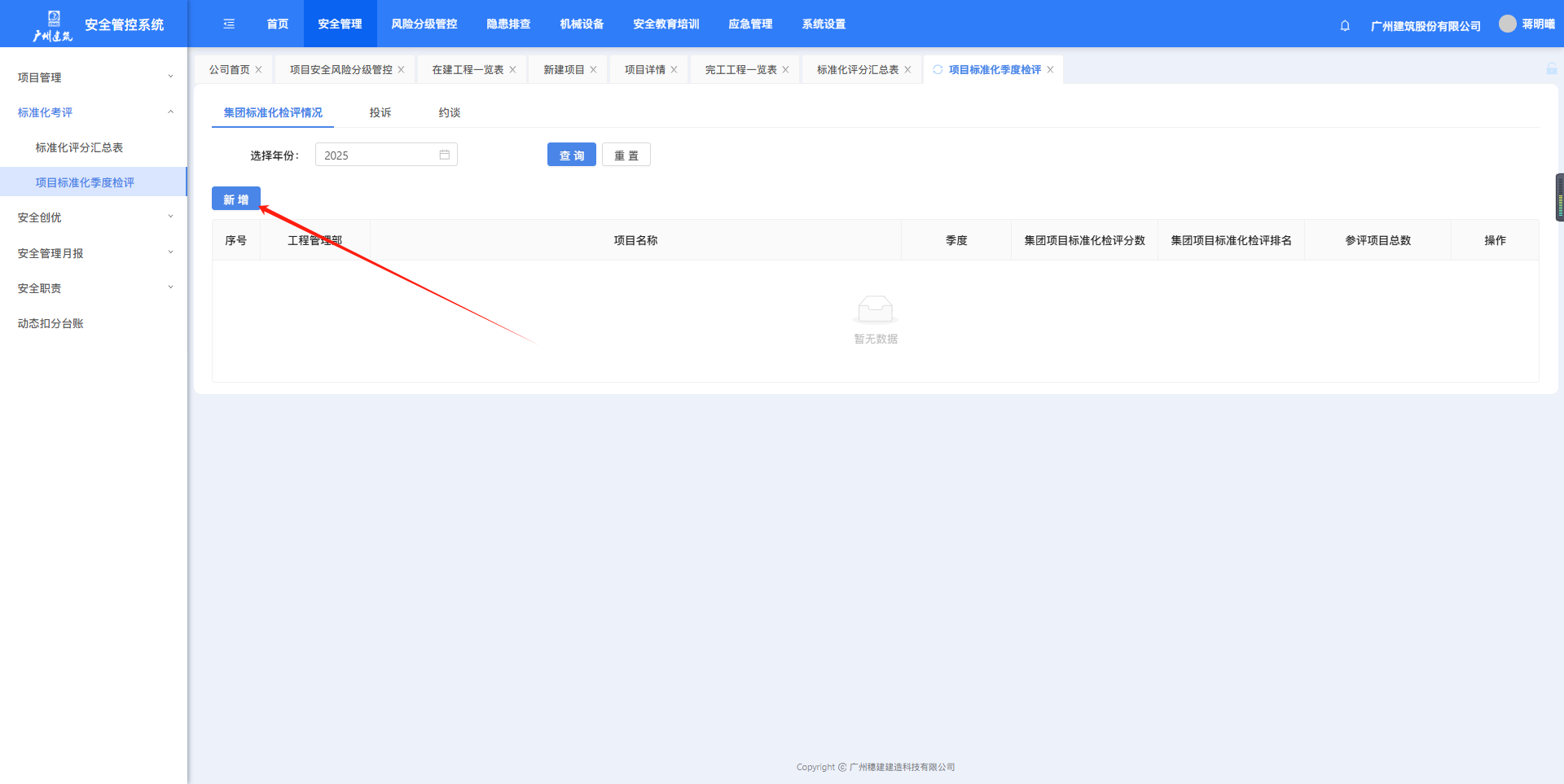Close the 公司首页 tab
The height and width of the screenshot is (784, 1564).
pyautogui.click(x=259, y=70)
